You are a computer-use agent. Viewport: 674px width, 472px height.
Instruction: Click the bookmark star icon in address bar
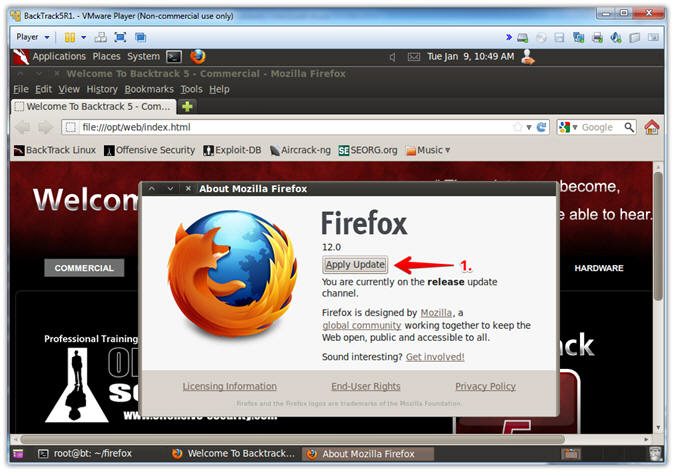coord(518,127)
